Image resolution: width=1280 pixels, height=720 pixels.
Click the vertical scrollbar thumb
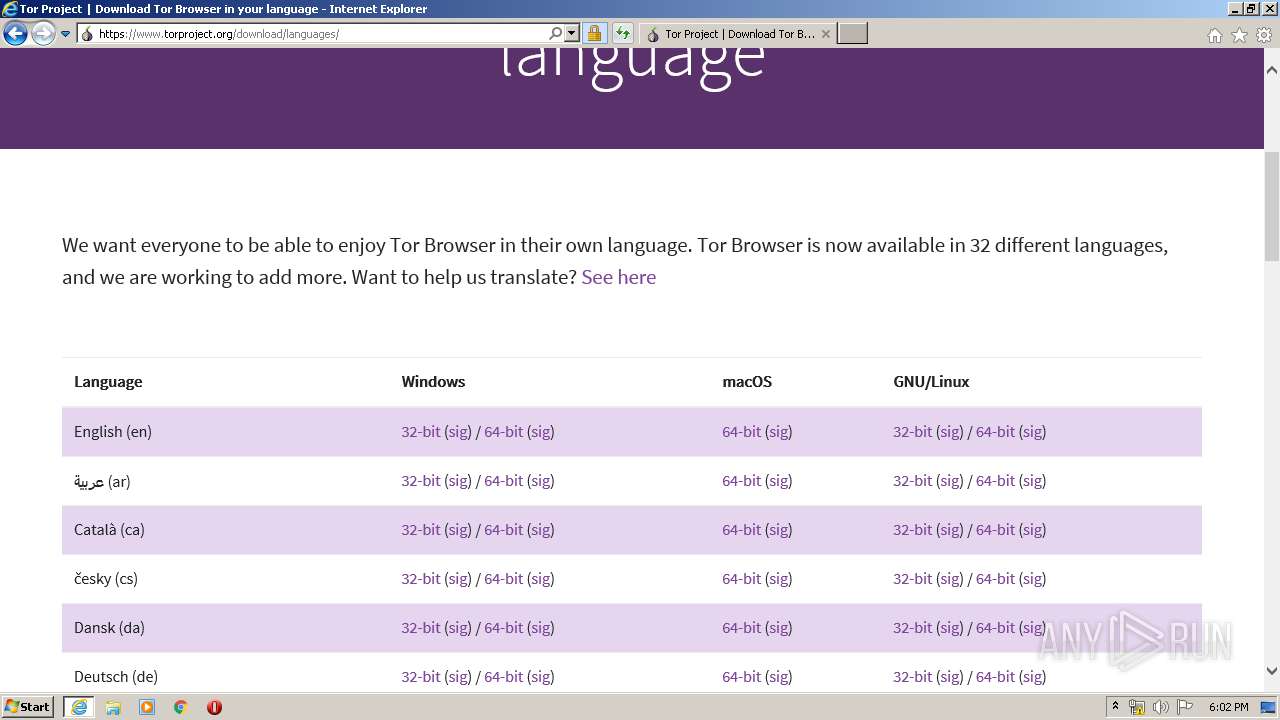[1272, 206]
